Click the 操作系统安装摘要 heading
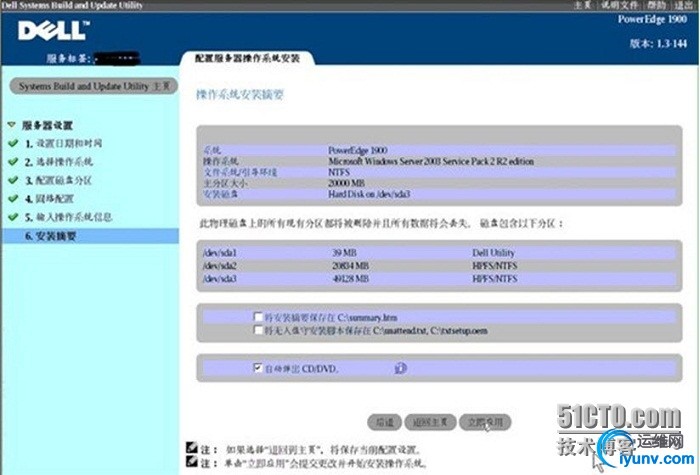 click(x=240, y=95)
